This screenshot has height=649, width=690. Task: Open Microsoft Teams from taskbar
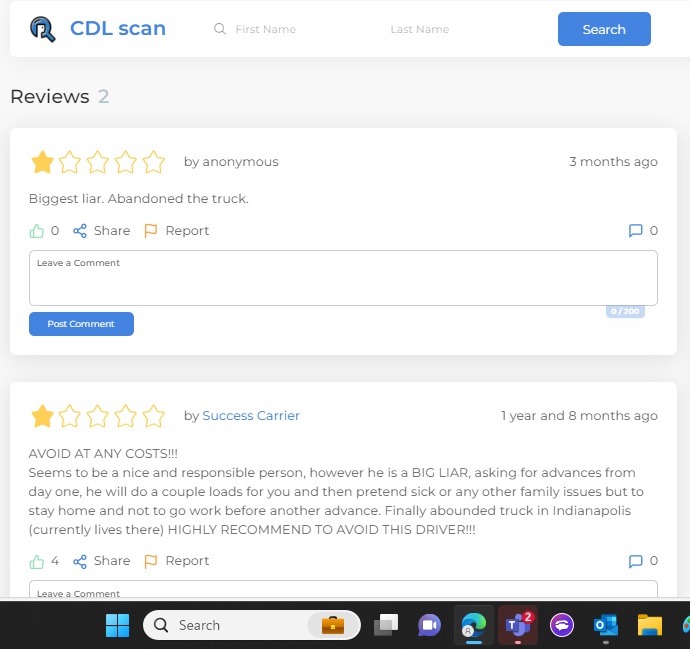click(518, 625)
